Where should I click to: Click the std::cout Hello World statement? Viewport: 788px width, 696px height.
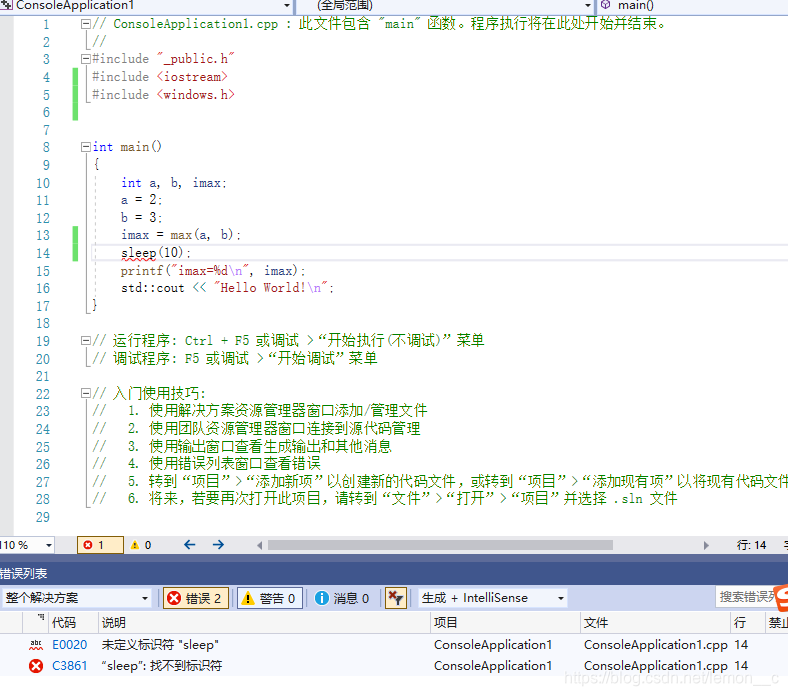[227, 288]
